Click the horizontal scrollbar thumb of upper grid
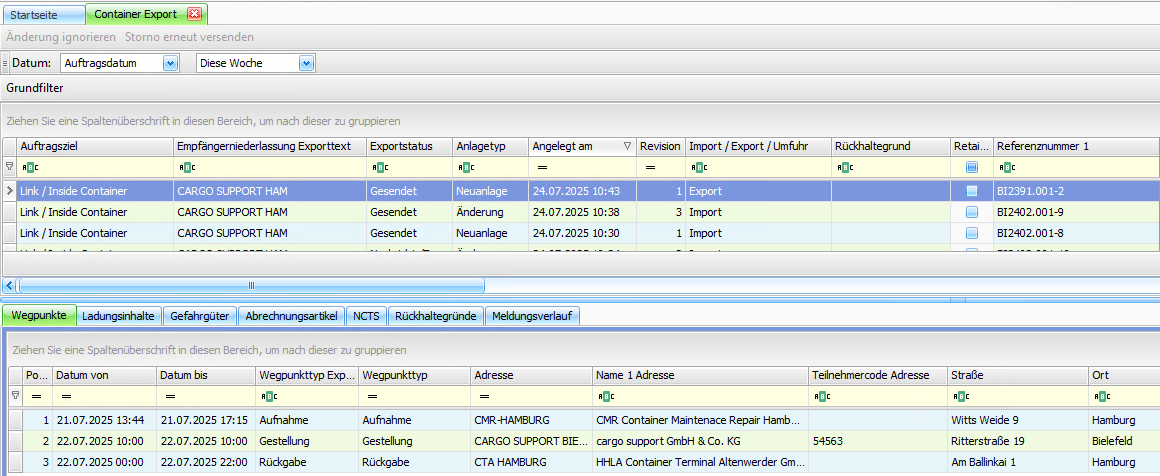The width and height of the screenshot is (1160, 476). point(250,285)
